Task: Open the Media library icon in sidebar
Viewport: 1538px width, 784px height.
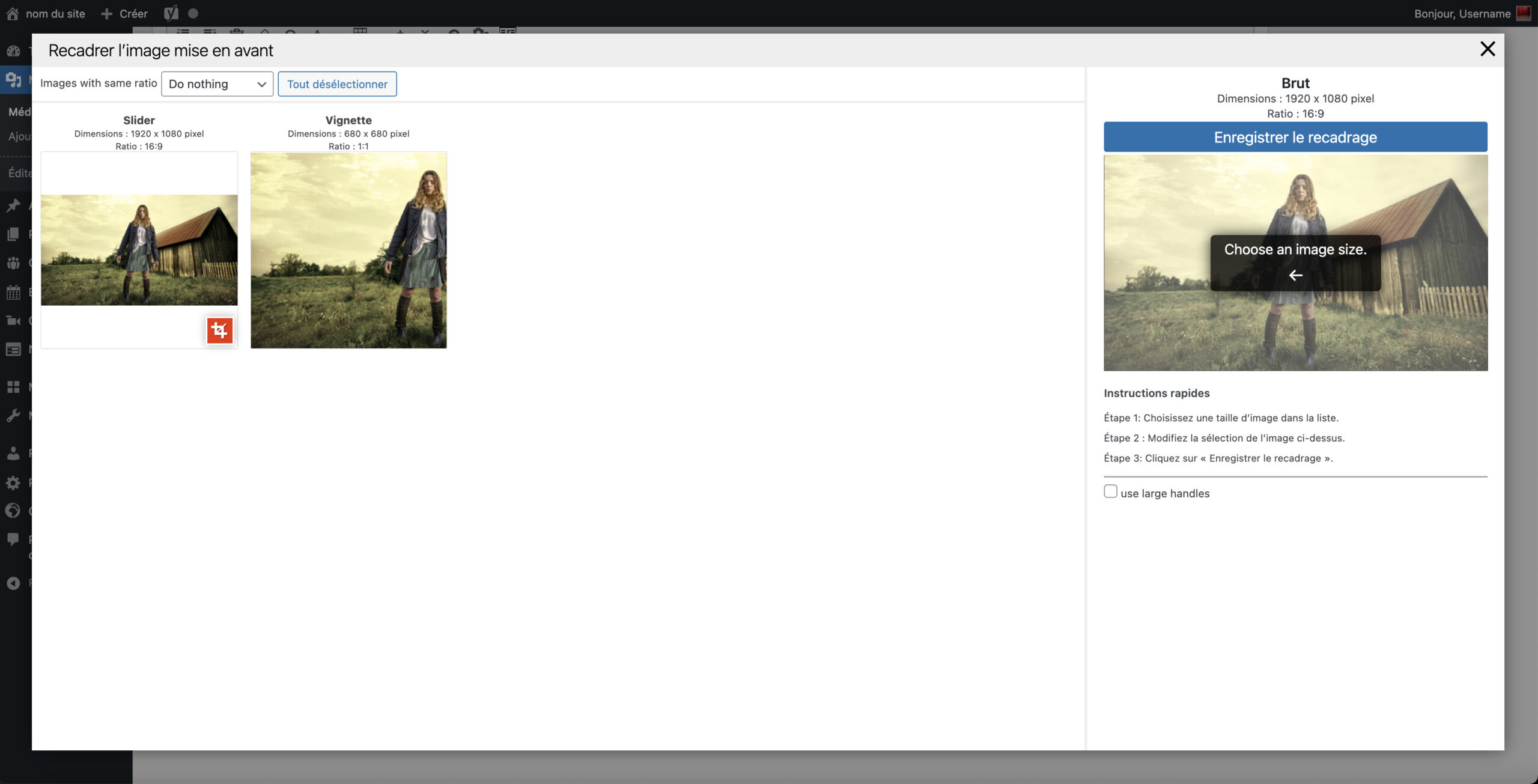Action: [x=13, y=79]
